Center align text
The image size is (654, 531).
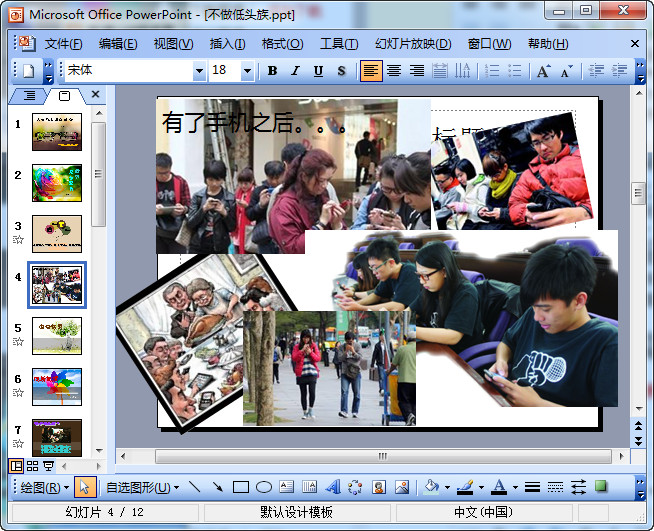coord(394,70)
